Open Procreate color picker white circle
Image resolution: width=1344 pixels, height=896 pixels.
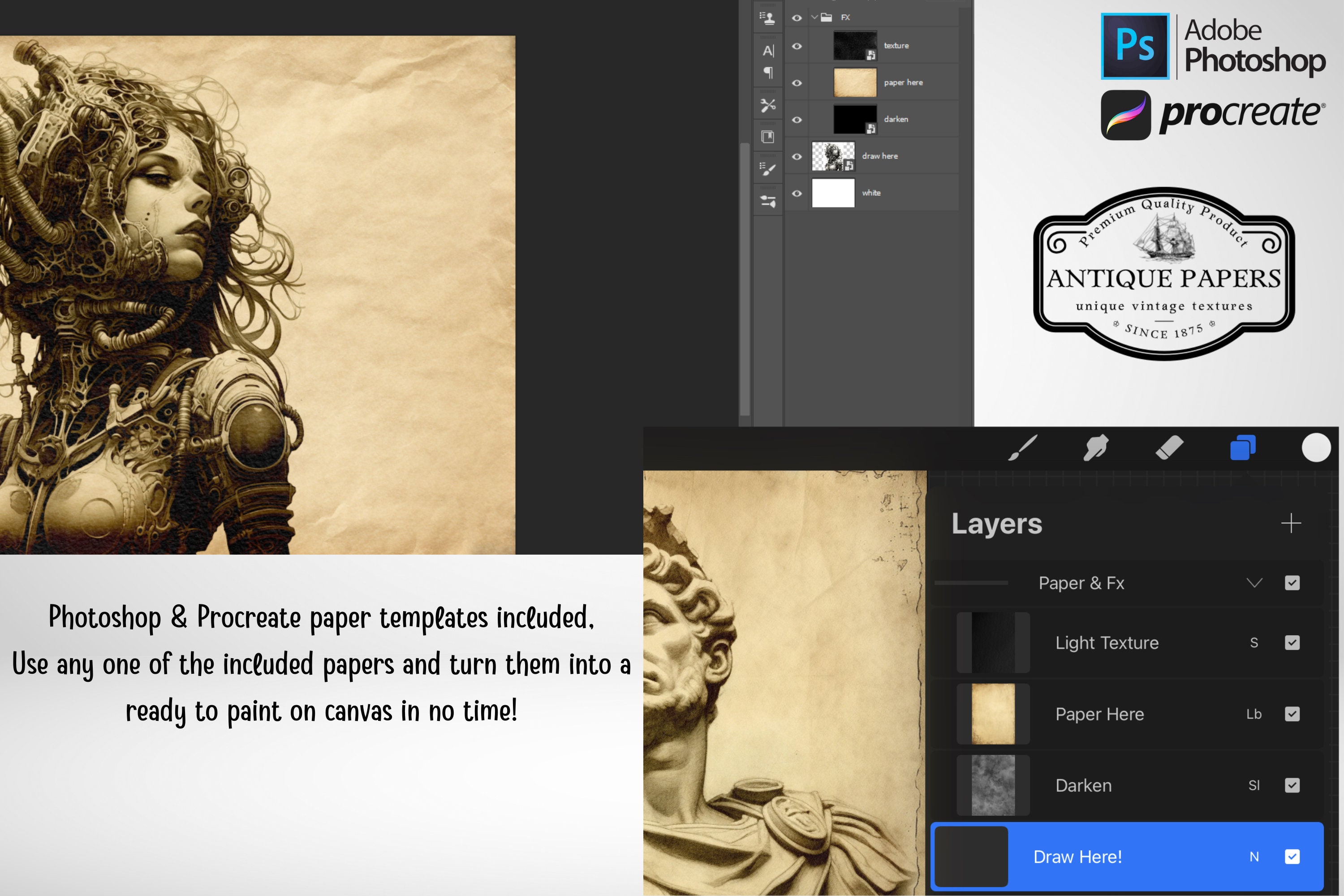pos(1316,448)
